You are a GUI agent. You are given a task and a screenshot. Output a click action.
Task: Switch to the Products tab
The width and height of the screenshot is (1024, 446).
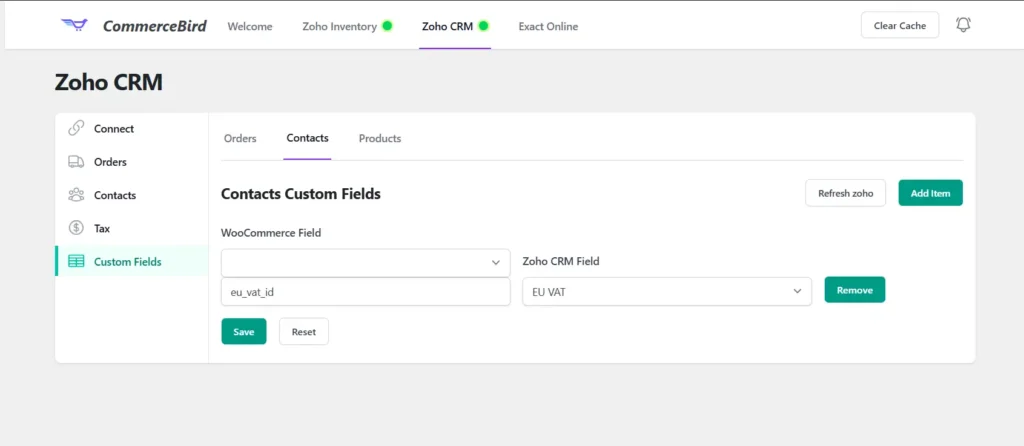pyautogui.click(x=380, y=138)
